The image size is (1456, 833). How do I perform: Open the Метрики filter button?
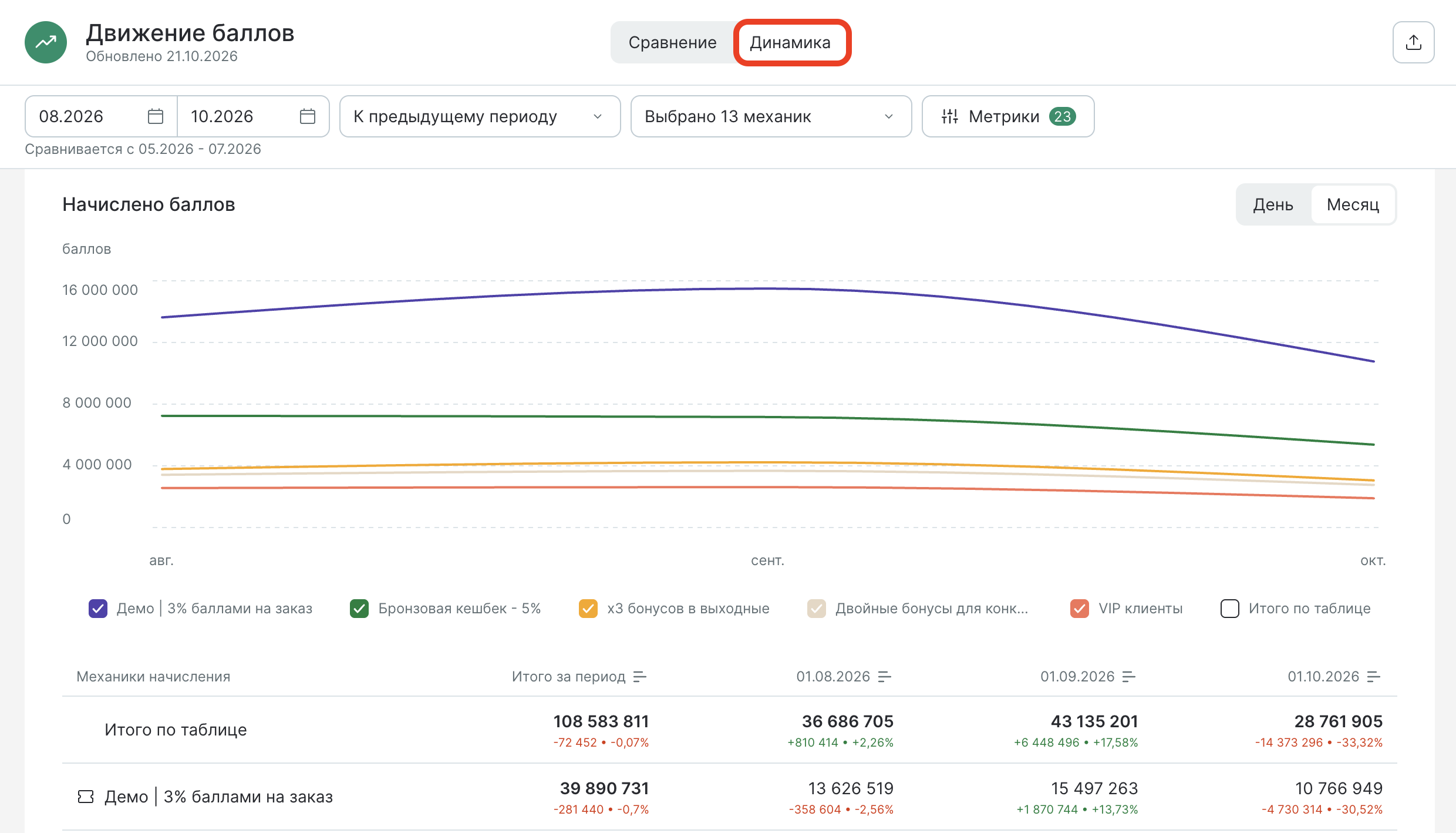click(1008, 116)
